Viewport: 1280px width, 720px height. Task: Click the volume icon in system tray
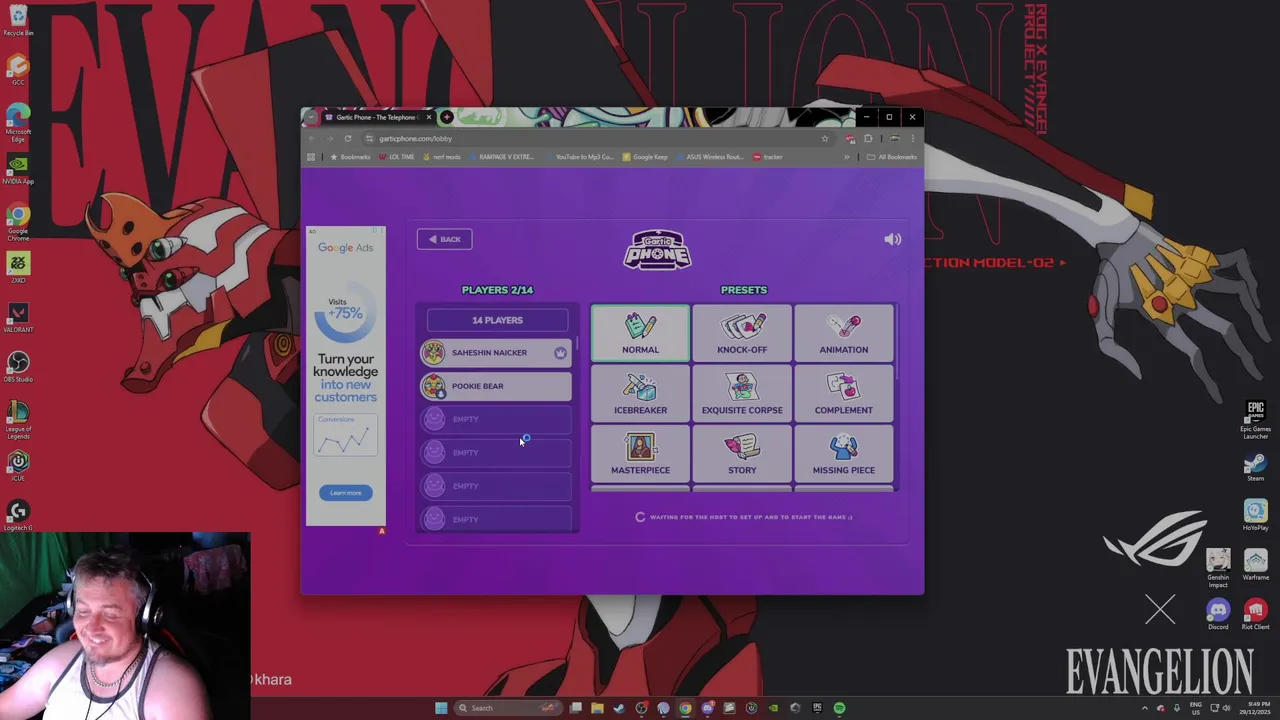(x=1228, y=708)
